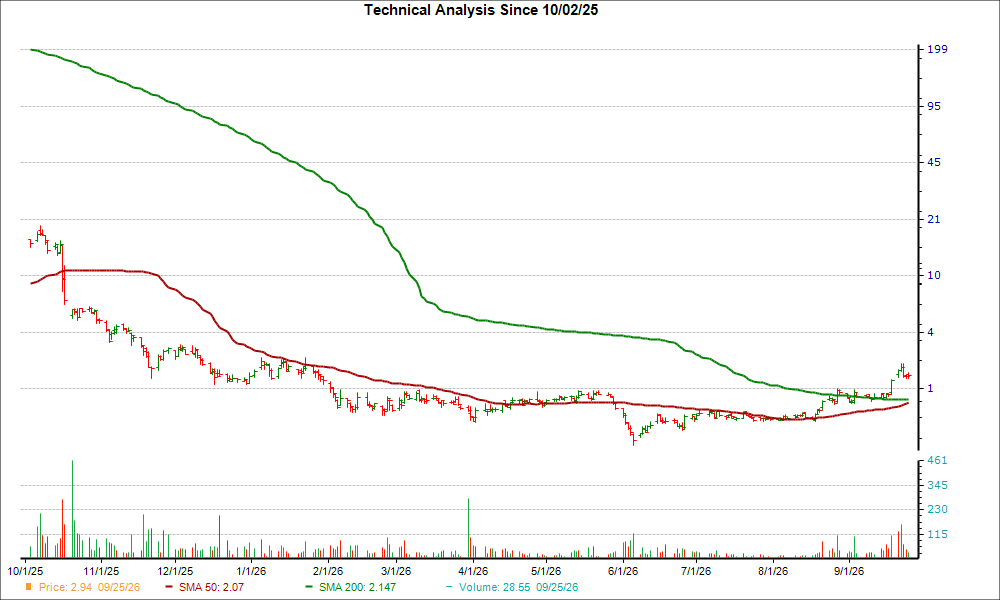Click the 10 price axis value
This screenshot has height=600, width=1000.
pos(934,275)
